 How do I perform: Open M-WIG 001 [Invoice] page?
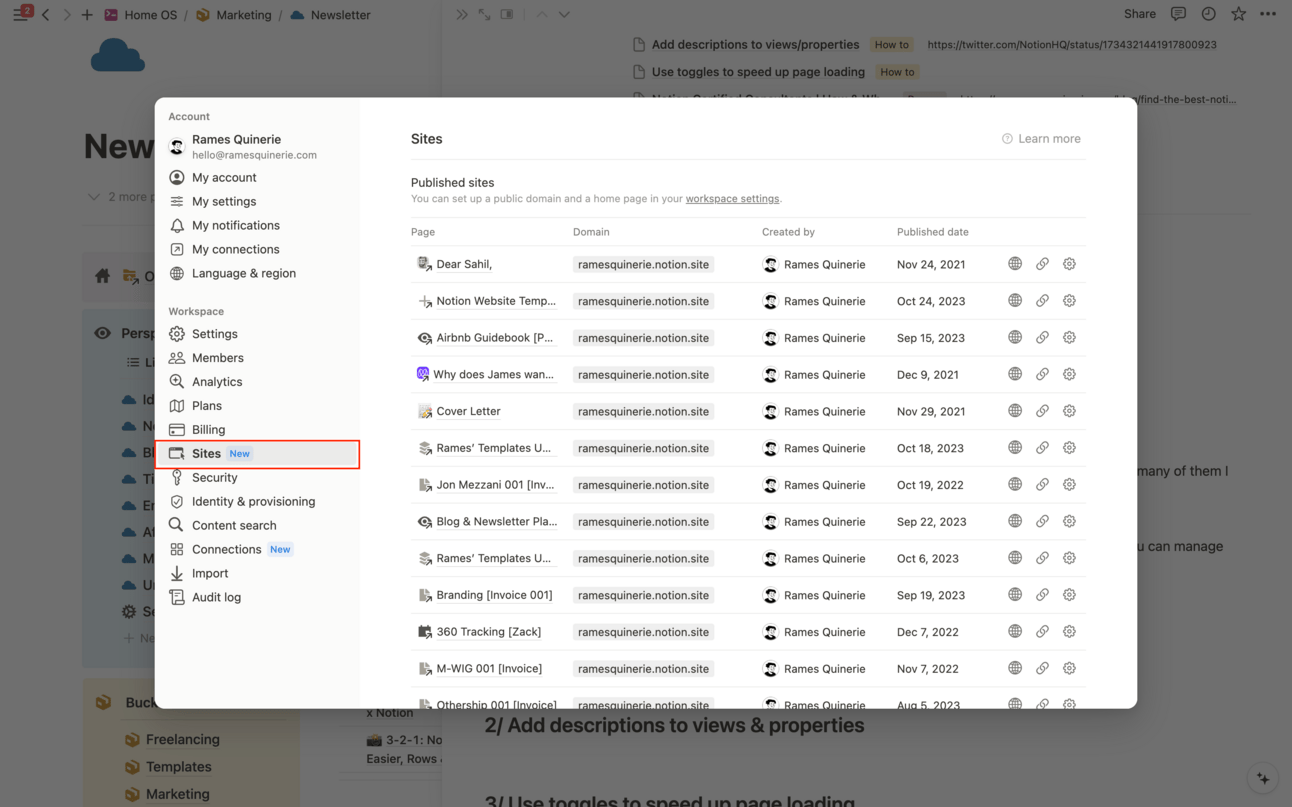tap(489, 668)
